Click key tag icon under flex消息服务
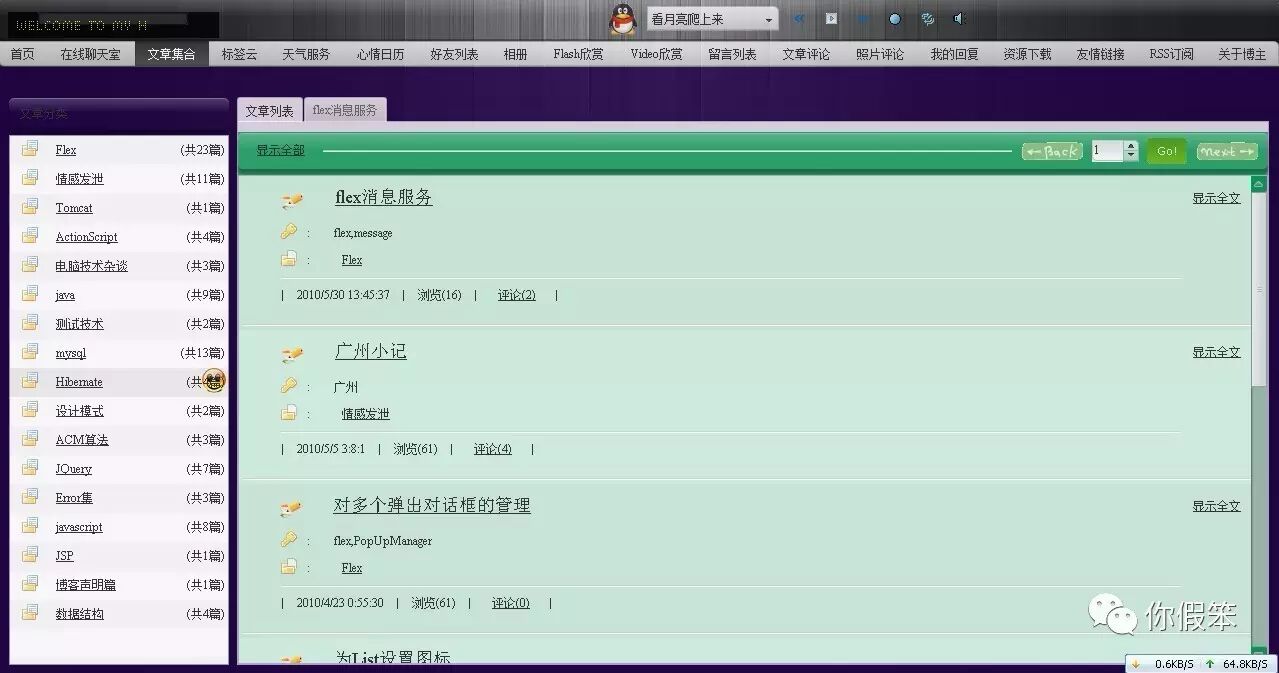This screenshot has height=673, width=1279. [x=289, y=232]
